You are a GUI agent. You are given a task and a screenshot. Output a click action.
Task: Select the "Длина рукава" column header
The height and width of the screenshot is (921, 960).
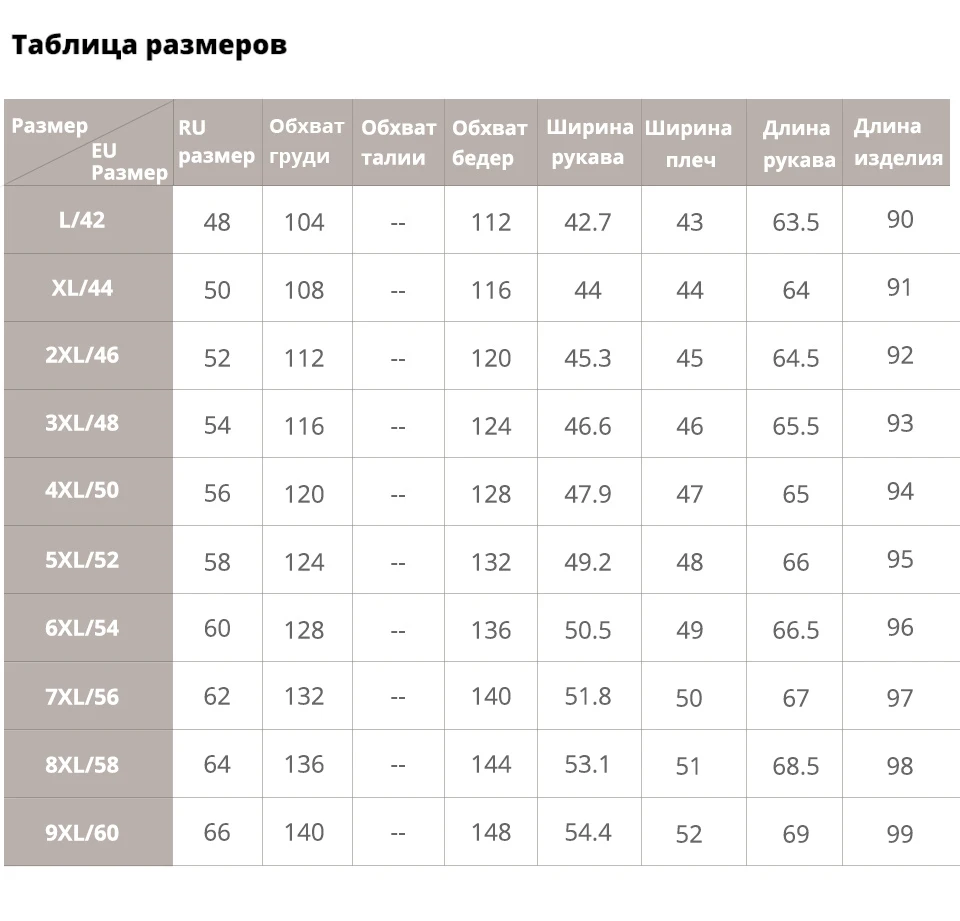[x=796, y=143]
